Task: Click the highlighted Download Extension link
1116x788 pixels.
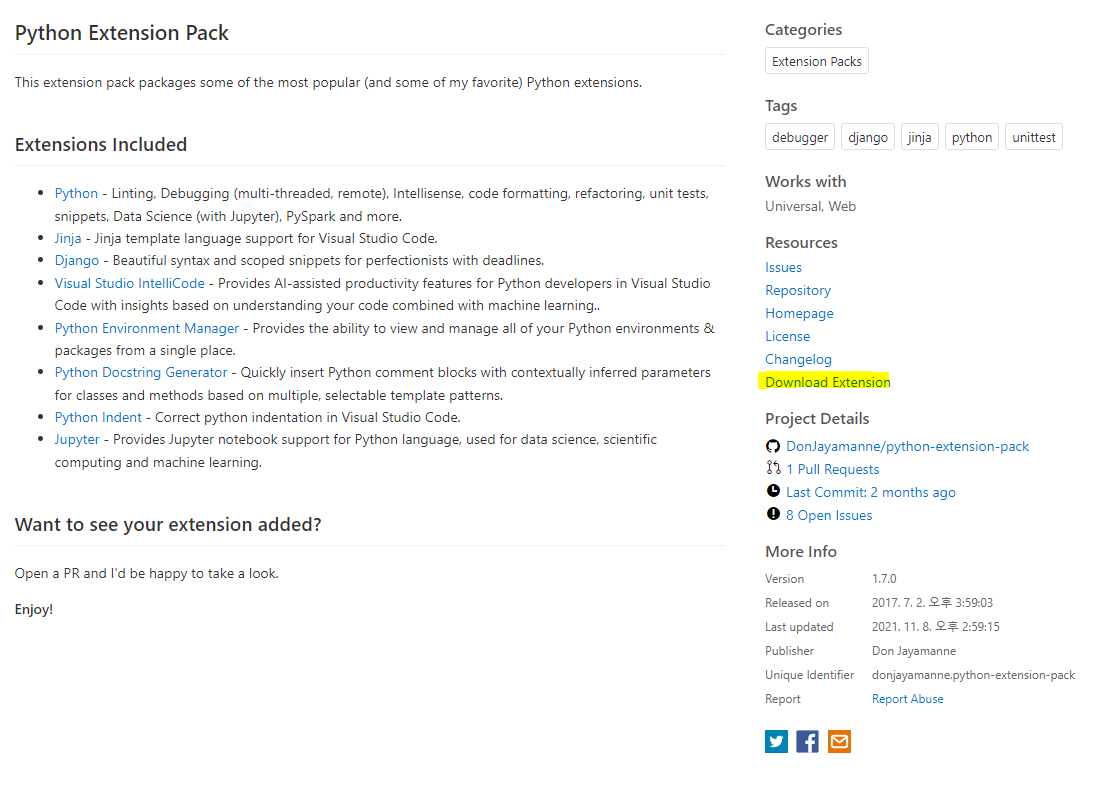Action: [x=828, y=382]
